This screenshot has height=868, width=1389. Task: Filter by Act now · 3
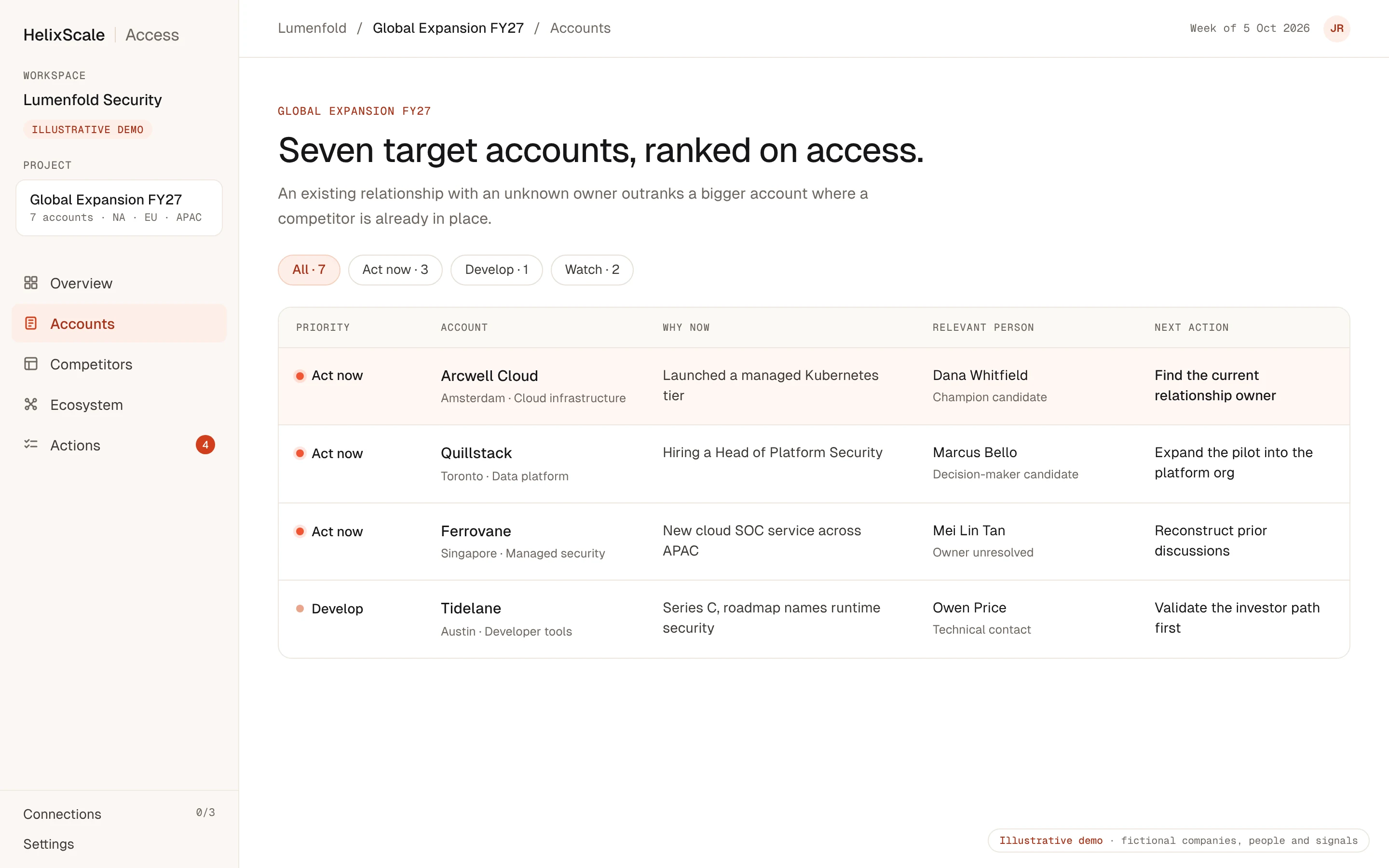[395, 270]
